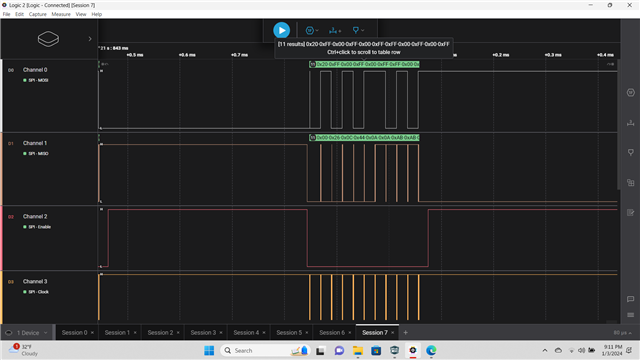Viewport: 640px width, 360px height.
Task: Click the green MISO decoded data bubble
Action: tap(364, 138)
